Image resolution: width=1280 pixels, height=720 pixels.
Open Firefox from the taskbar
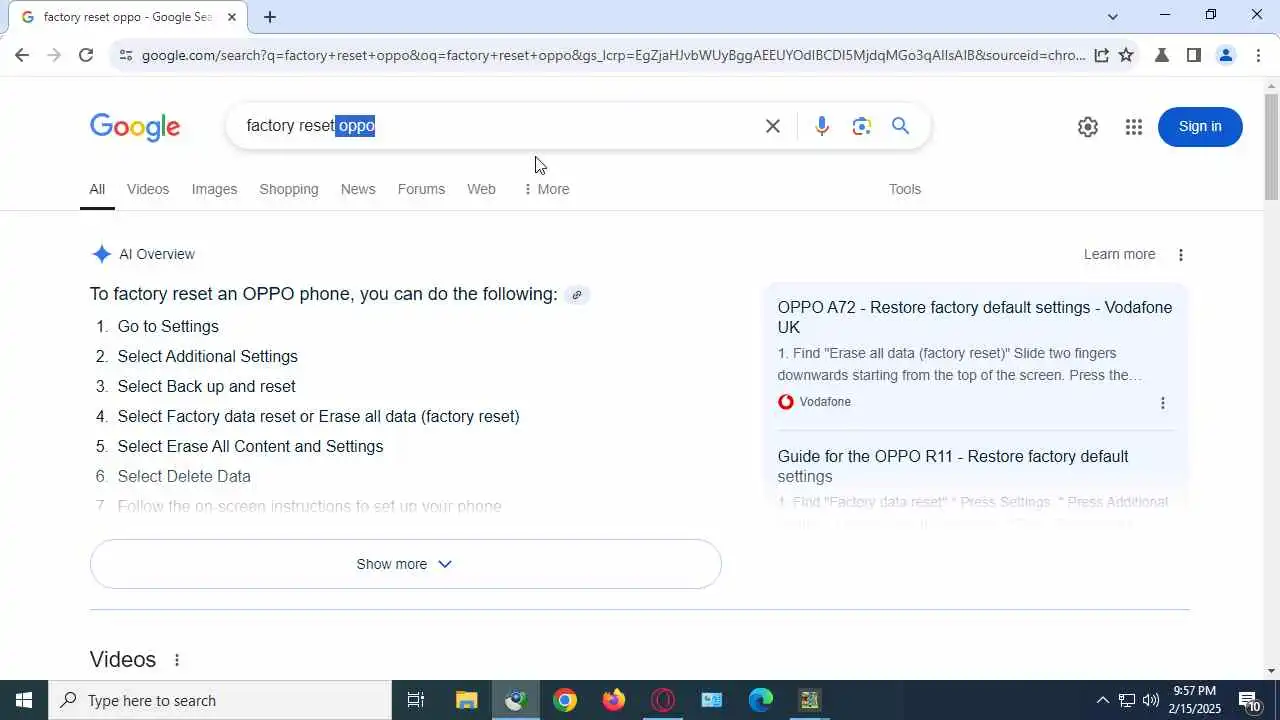(614, 700)
